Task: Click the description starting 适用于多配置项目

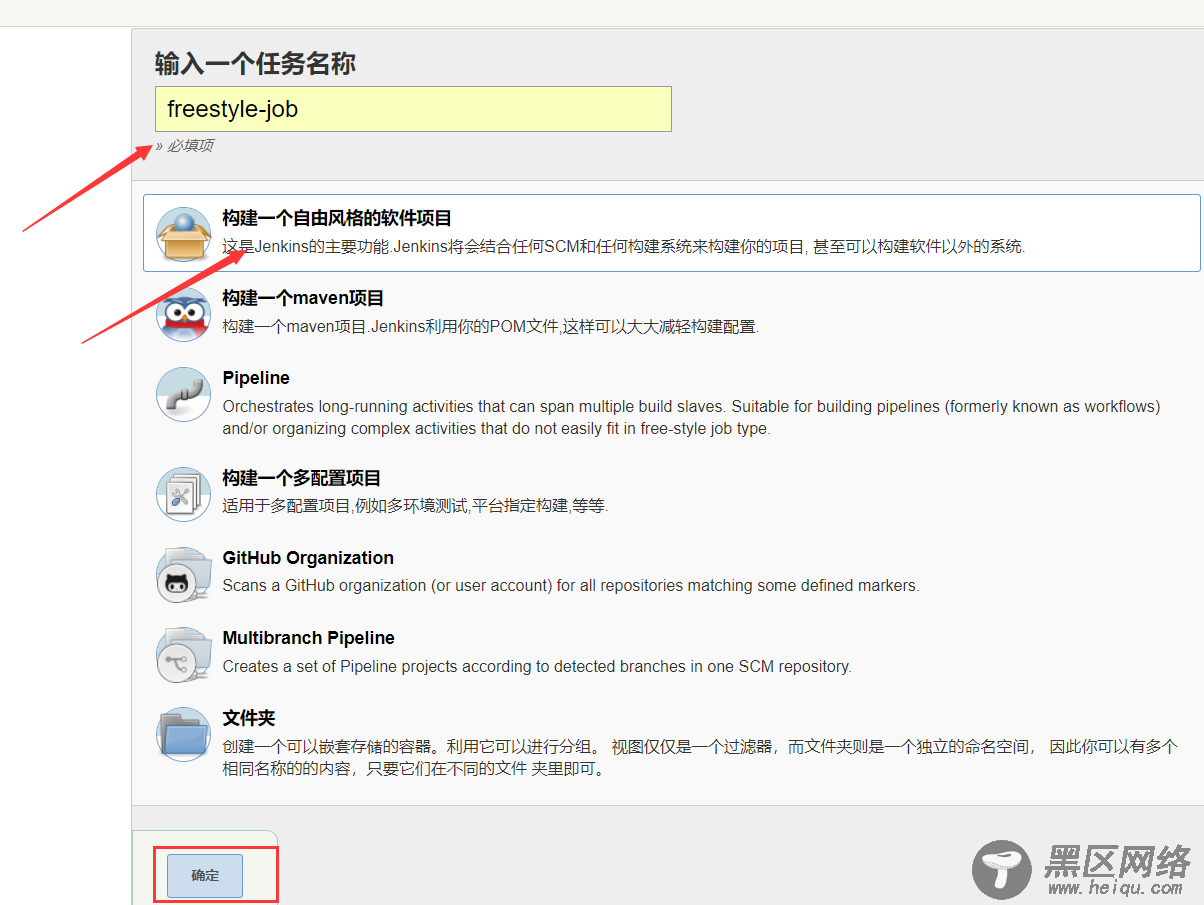Action: click(415, 506)
